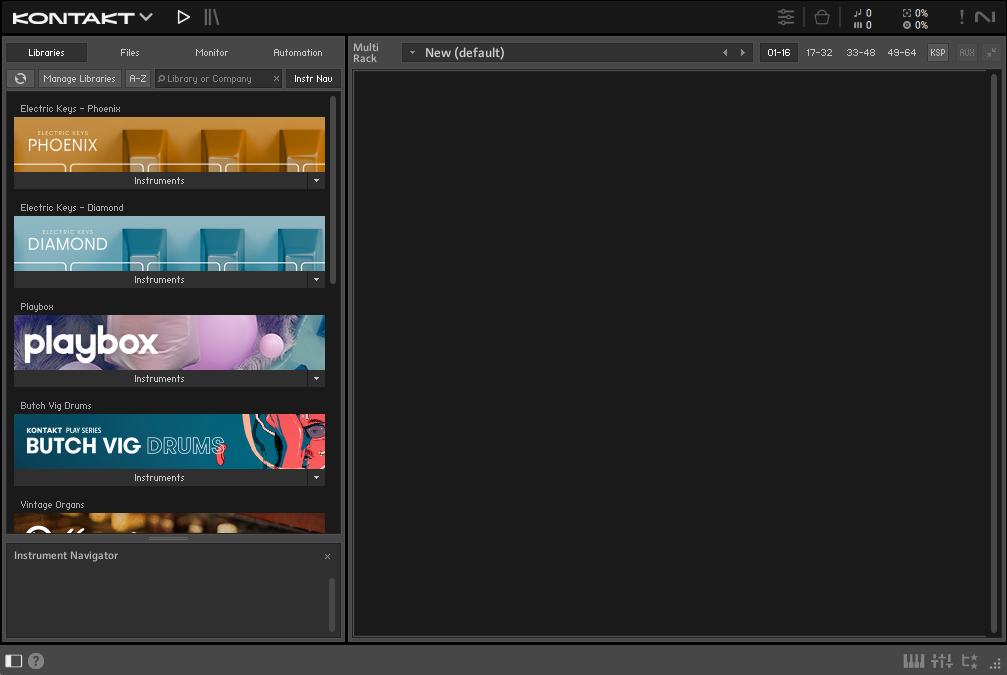Image resolution: width=1007 pixels, height=675 pixels.
Task: Show rack page 33-48
Action: click(x=861, y=53)
